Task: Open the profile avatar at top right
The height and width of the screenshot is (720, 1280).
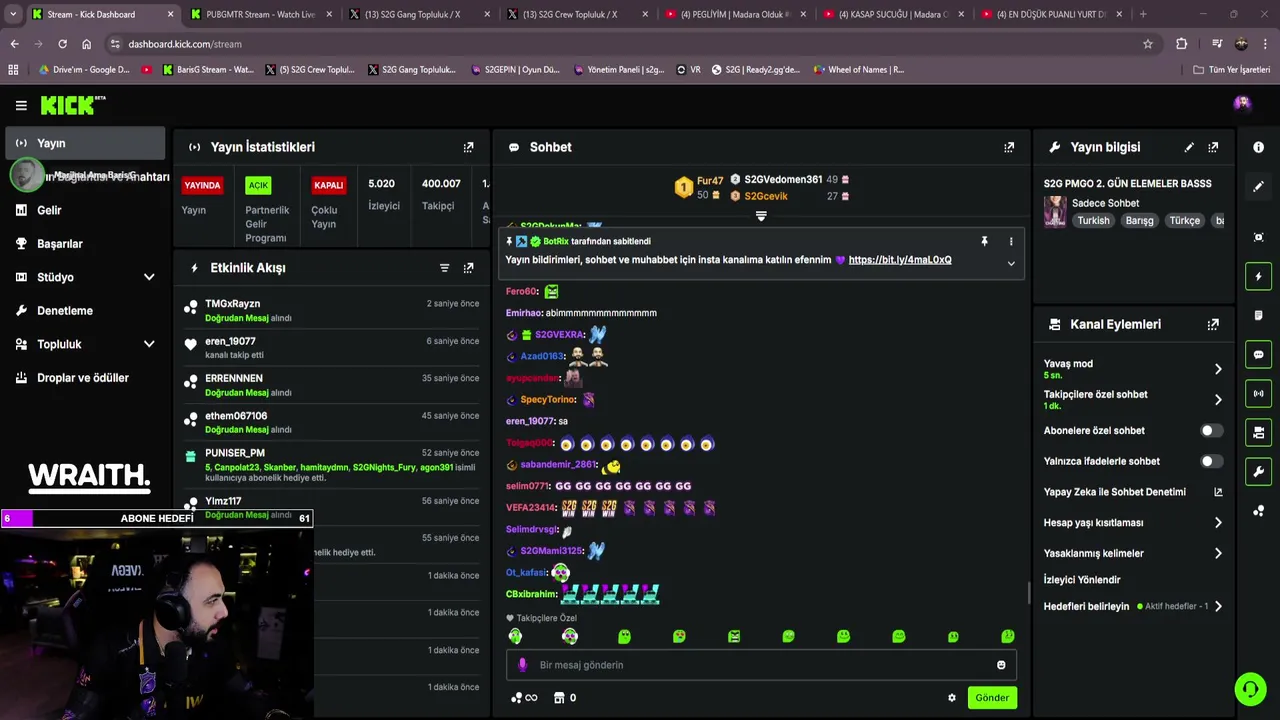Action: [1242, 103]
